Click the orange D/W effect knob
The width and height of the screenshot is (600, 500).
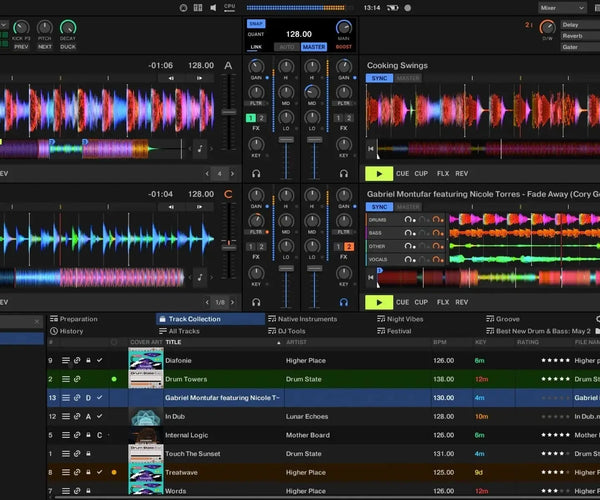tap(548, 28)
